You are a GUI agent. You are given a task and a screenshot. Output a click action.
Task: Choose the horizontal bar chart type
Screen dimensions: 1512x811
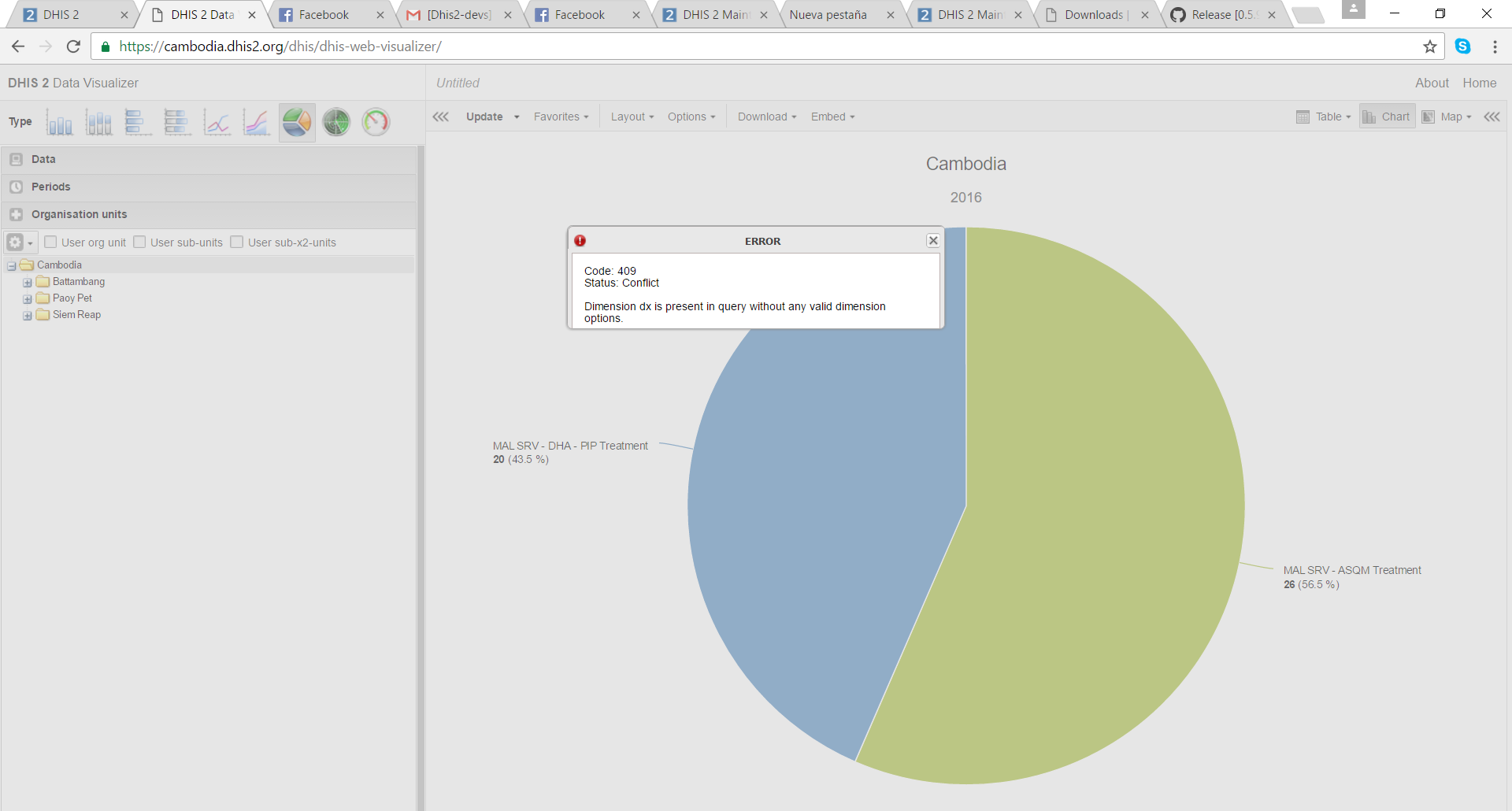[139, 123]
